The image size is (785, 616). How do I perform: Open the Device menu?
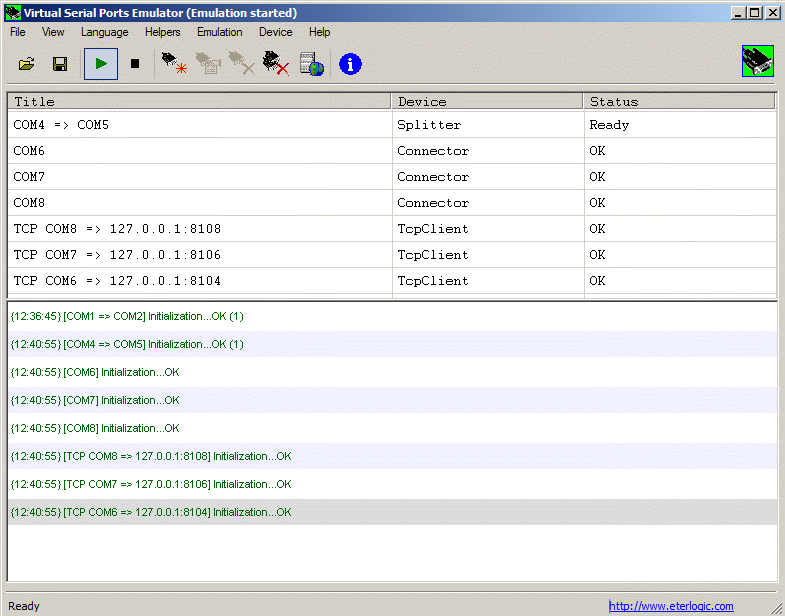tap(276, 32)
